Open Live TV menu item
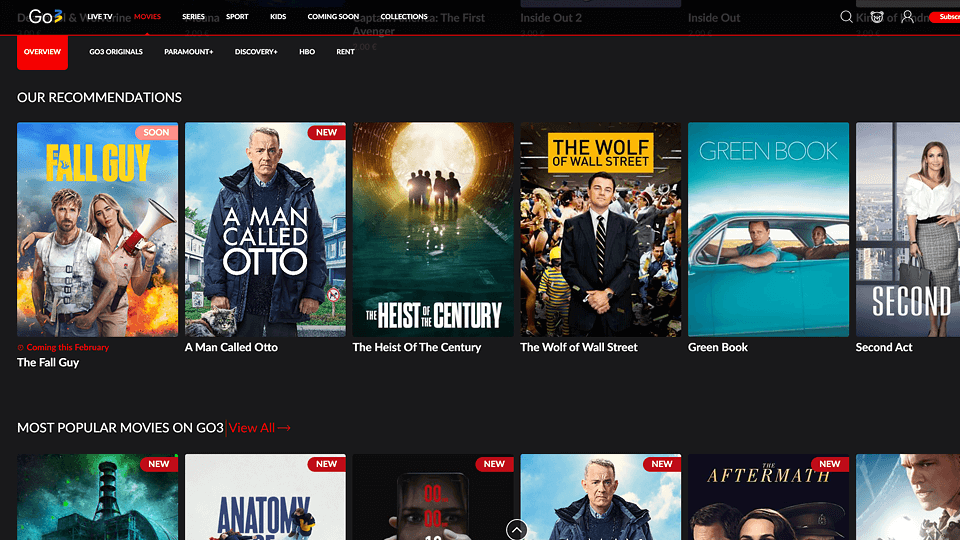This screenshot has width=960, height=540. click(x=100, y=17)
